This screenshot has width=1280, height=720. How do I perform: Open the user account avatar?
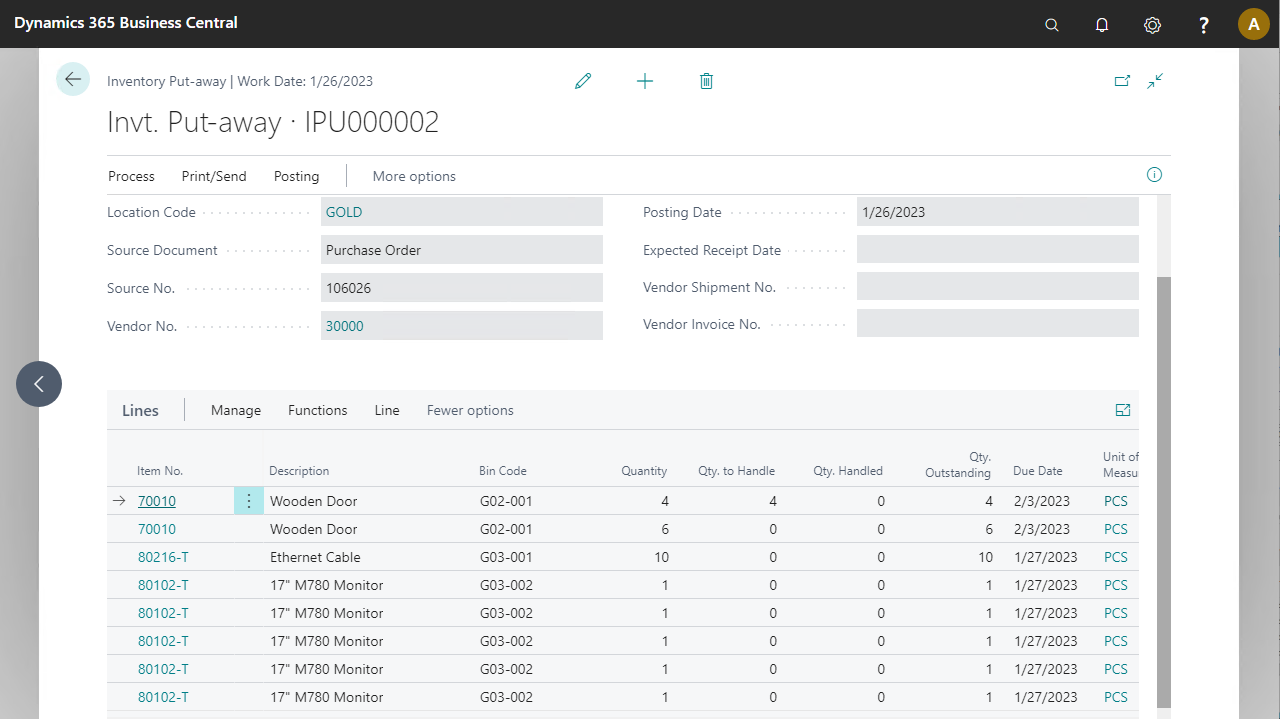(x=1254, y=24)
